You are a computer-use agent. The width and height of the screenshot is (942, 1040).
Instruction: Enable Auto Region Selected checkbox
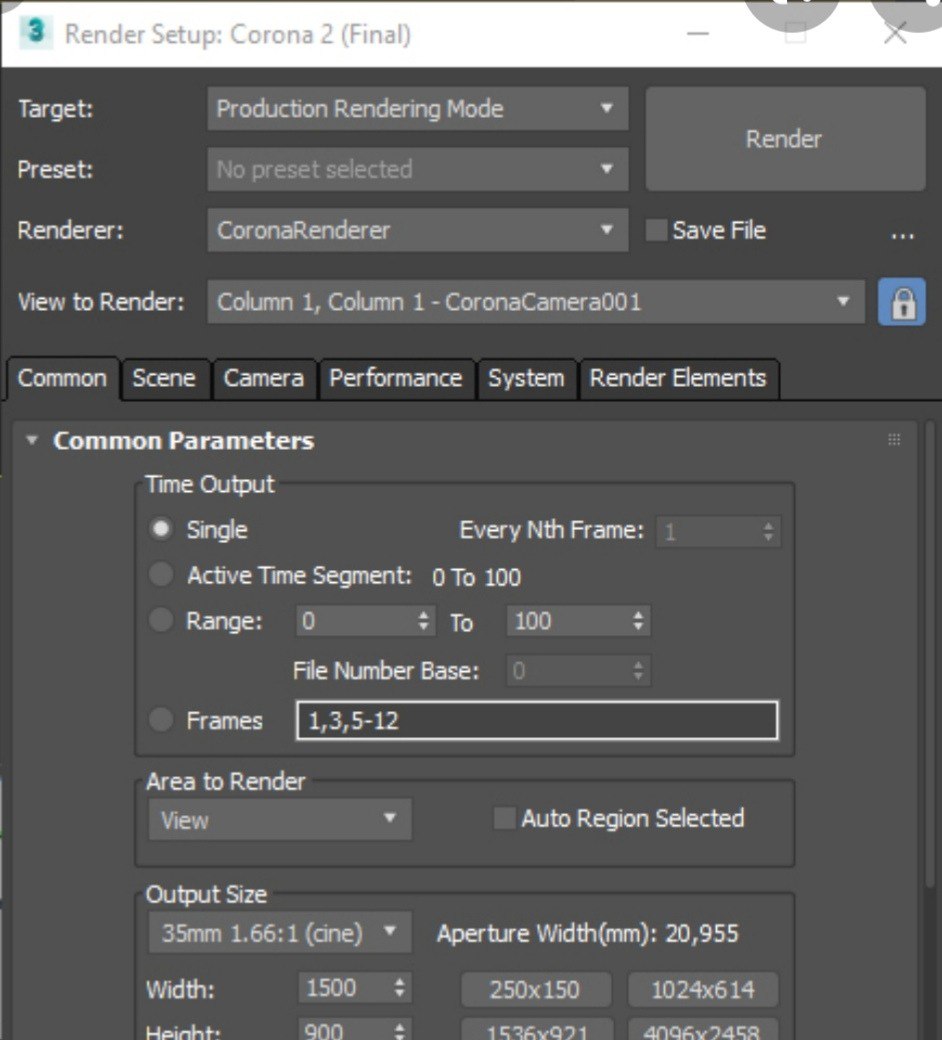tap(504, 818)
